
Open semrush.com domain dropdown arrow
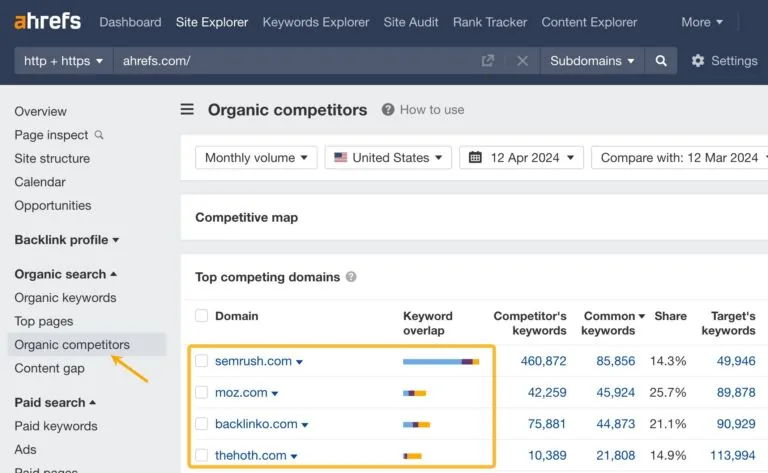point(299,362)
